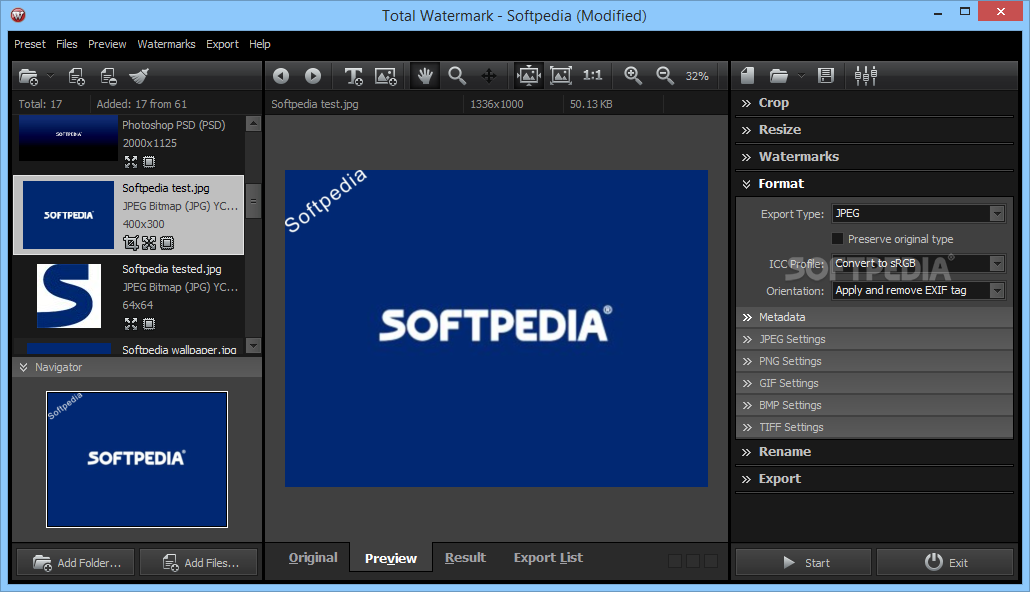Select Softpedia test.jpg in file list
This screenshot has height=592, width=1030.
pyautogui.click(x=129, y=215)
